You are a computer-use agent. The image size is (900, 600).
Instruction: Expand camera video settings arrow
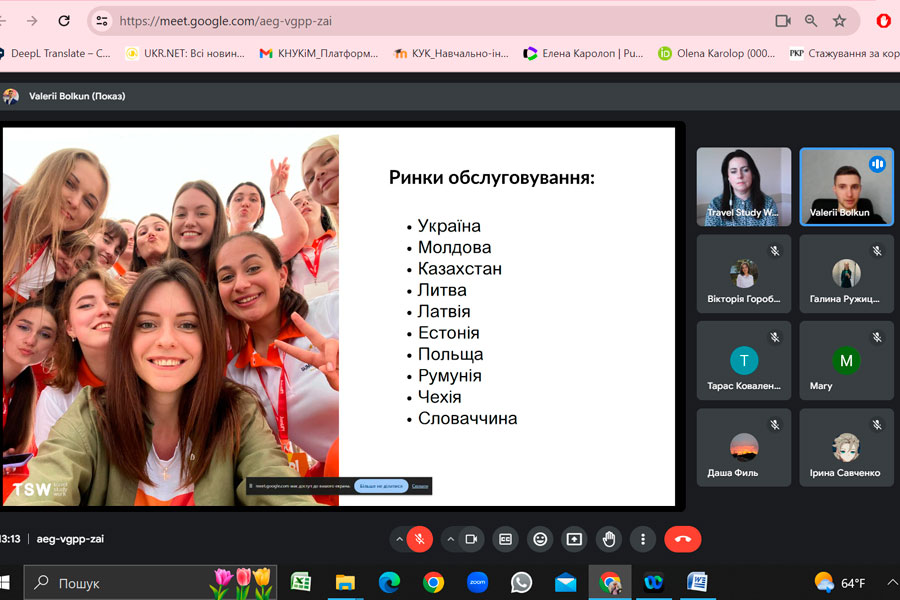pos(450,539)
